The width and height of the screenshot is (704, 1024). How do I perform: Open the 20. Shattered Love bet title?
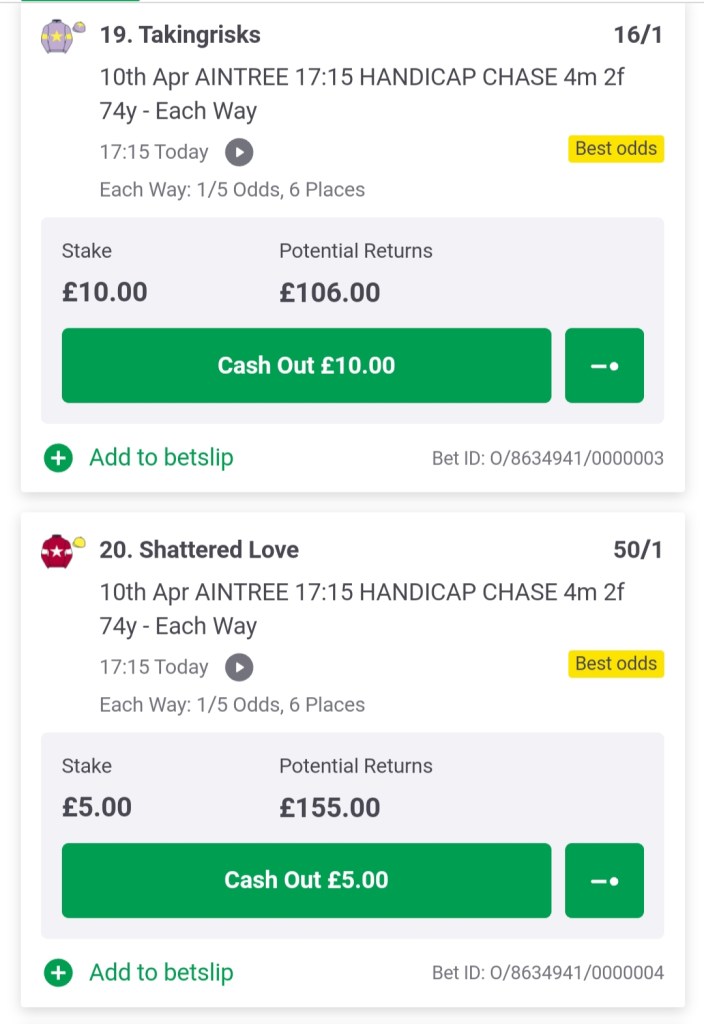coord(199,550)
